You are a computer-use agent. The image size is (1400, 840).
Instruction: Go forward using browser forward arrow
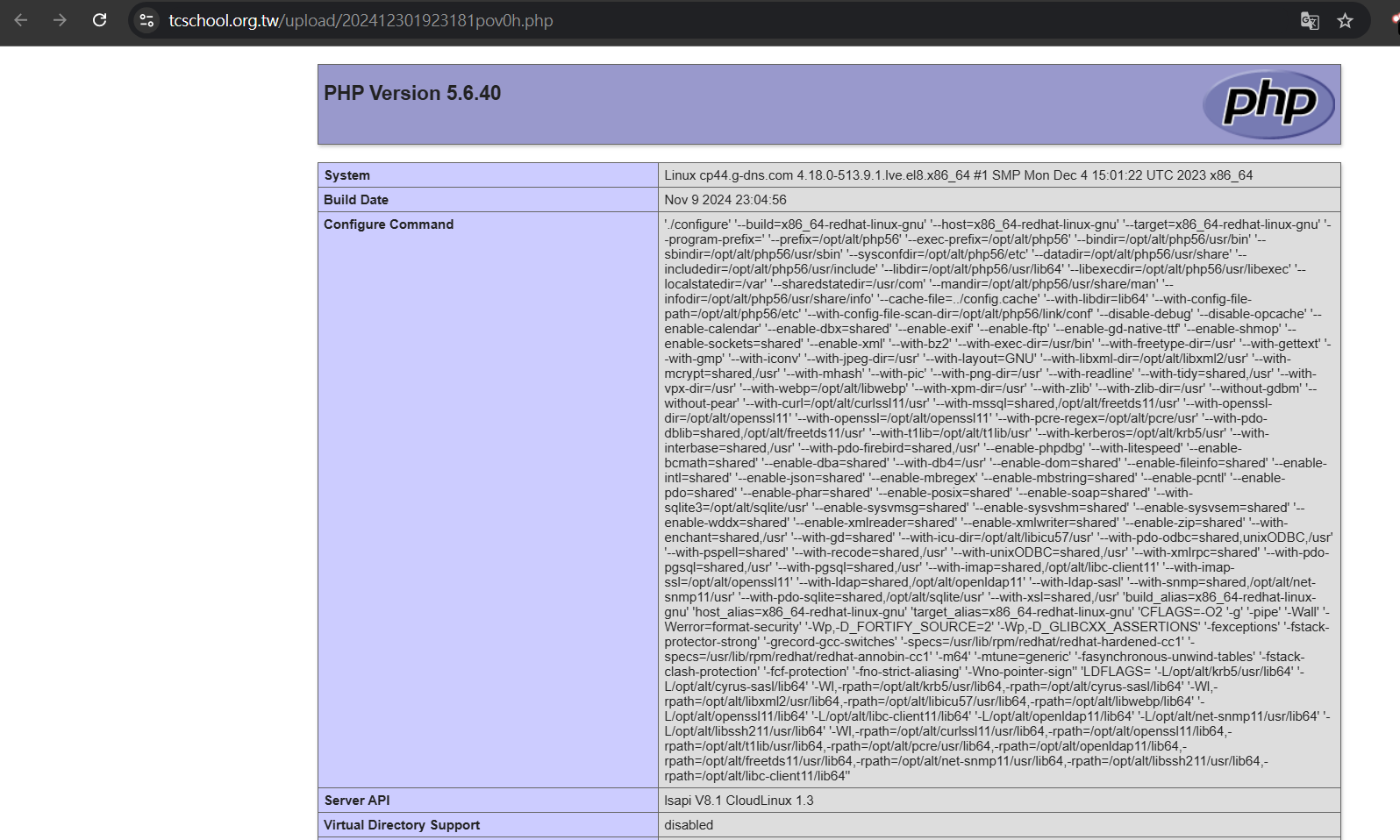point(60,20)
